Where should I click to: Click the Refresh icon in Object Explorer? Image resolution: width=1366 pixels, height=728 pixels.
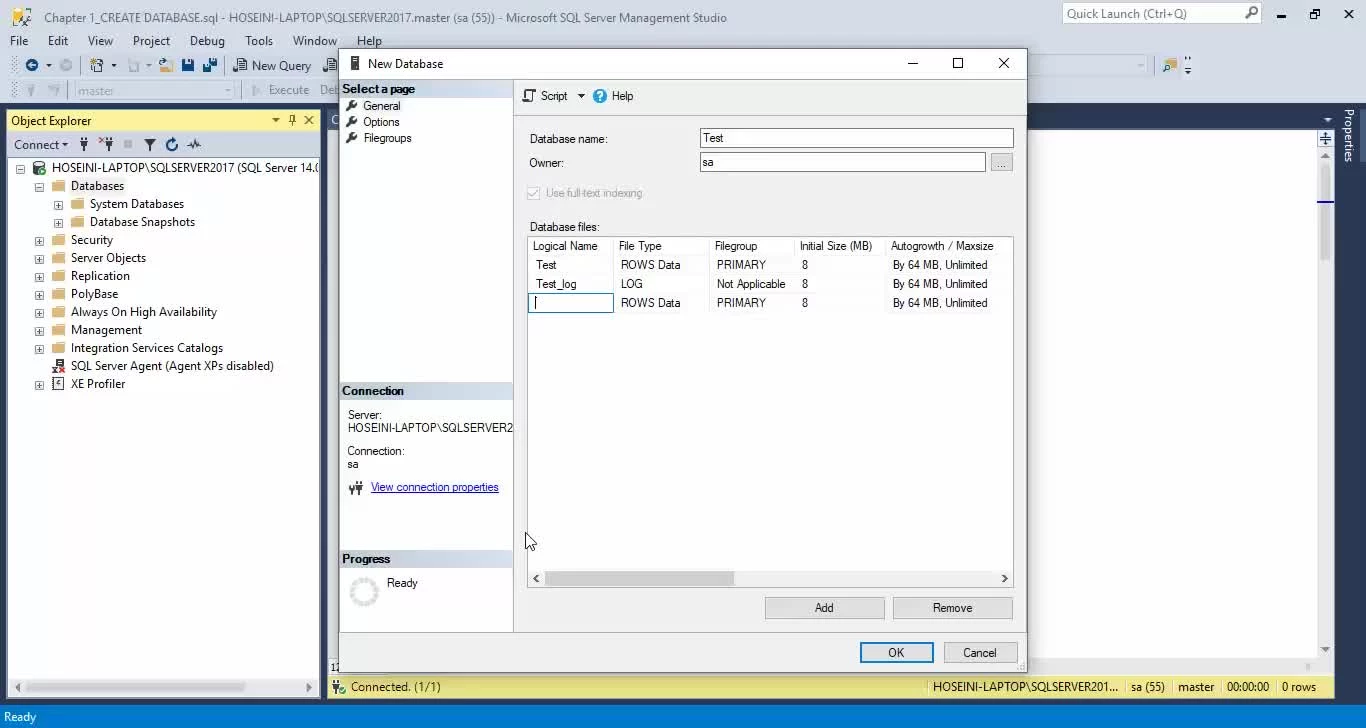pyautogui.click(x=172, y=144)
